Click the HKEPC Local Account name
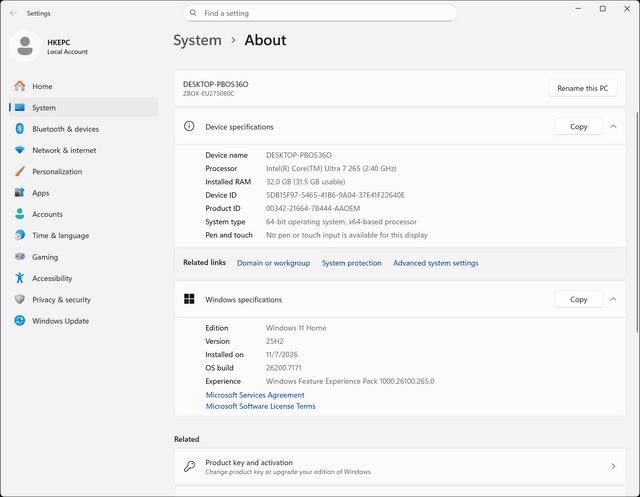The image size is (640, 497). pyautogui.click(x=67, y=47)
